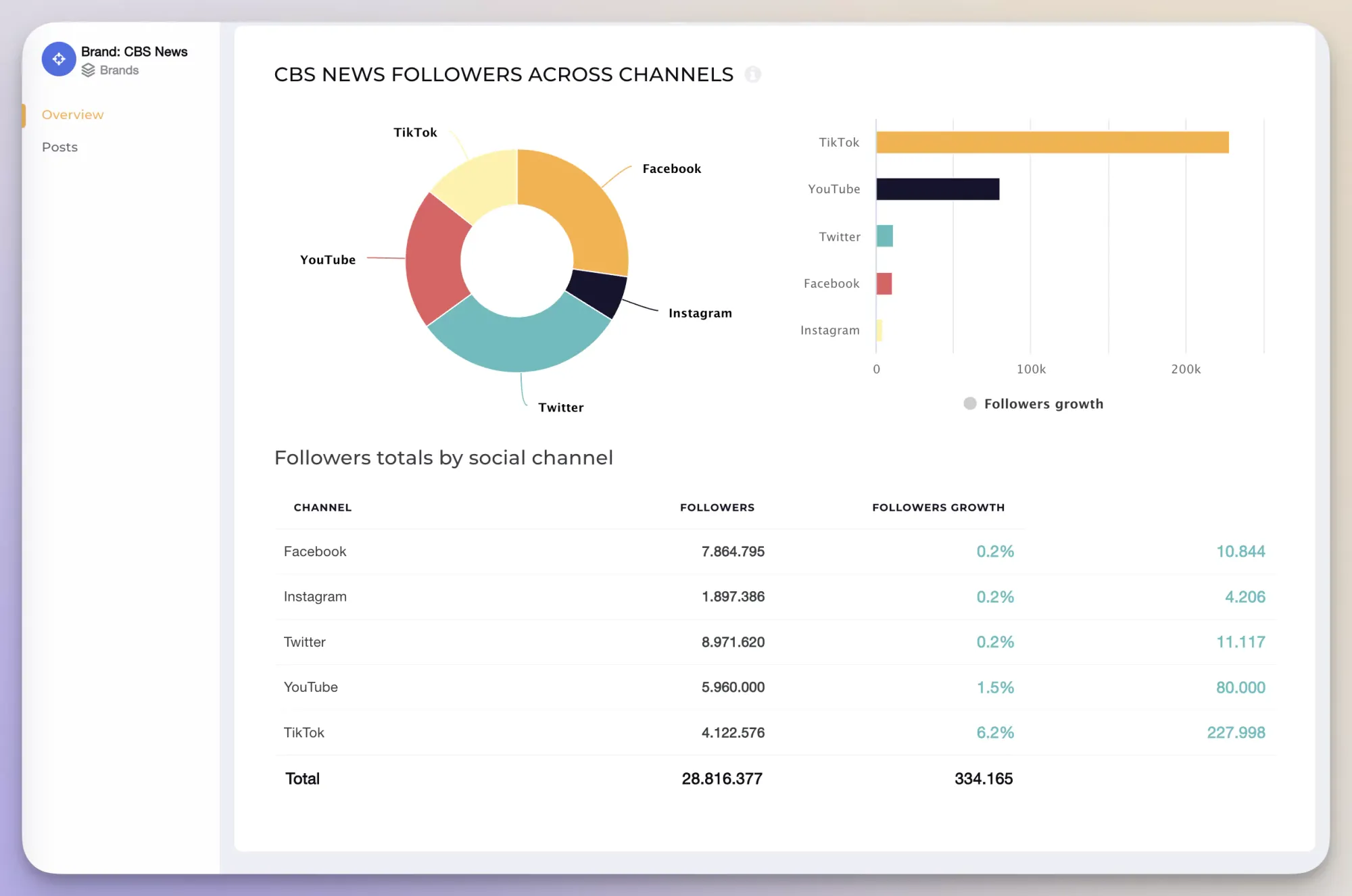Click the 200k axis label
Viewport: 1352px width, 896px height.
tap(1186, 369)
